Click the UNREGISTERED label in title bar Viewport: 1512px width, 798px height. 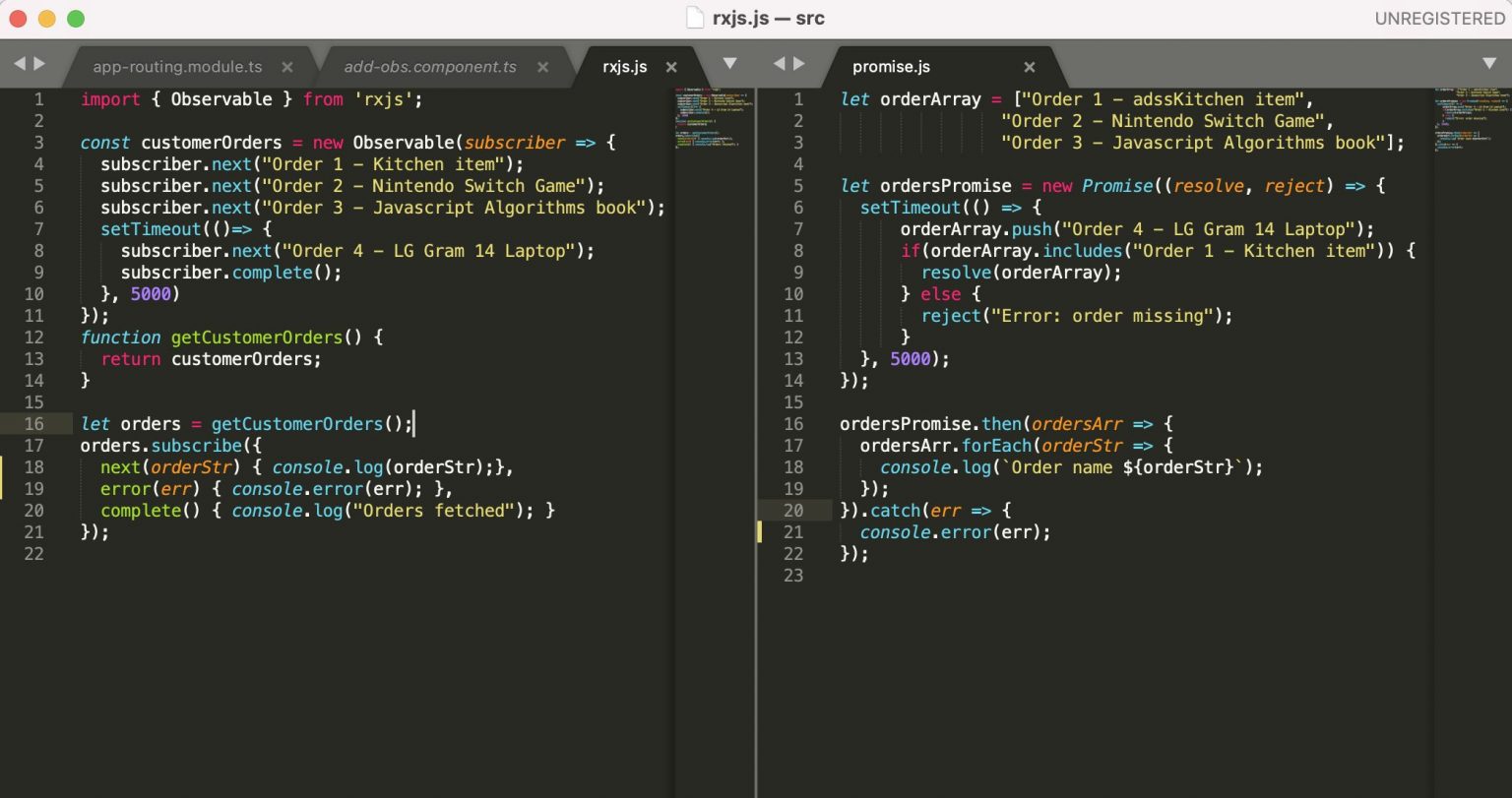click(1440, 17)
